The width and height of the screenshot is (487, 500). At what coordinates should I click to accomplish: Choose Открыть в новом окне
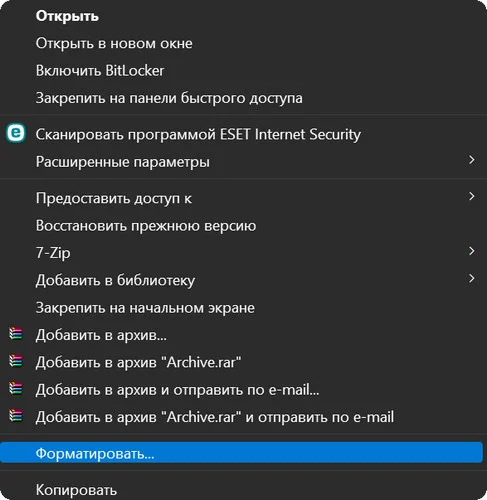point(114,43)
